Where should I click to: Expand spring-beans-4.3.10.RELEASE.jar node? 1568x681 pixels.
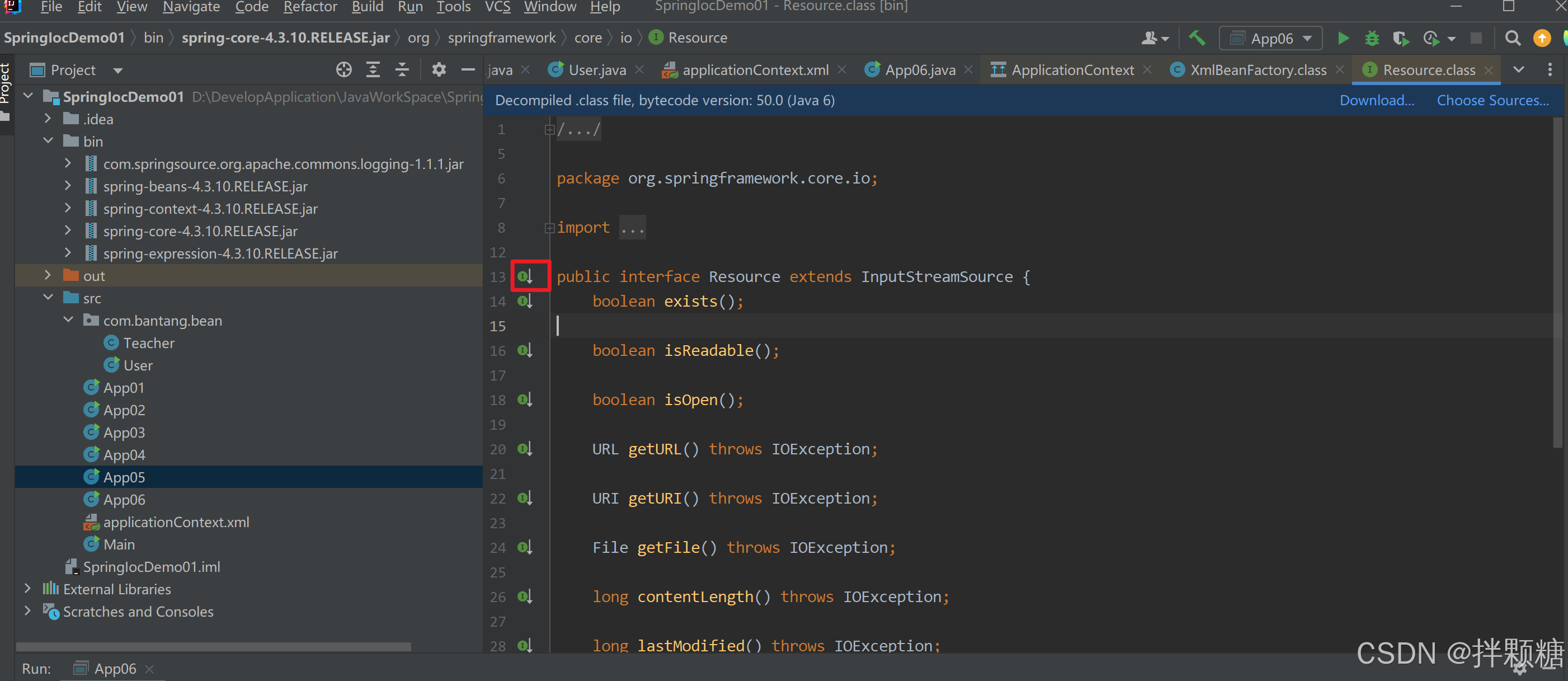click(x=68, y=186)
